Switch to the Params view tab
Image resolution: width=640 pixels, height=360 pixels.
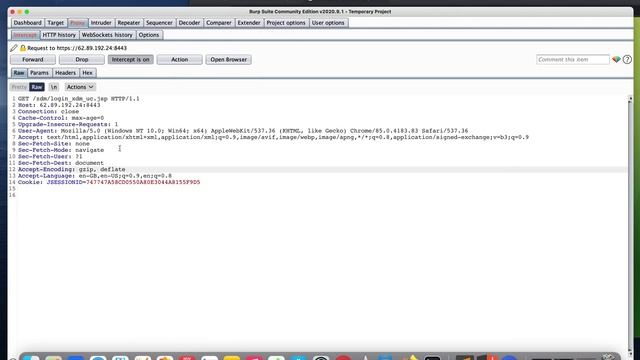coord(39,73)
